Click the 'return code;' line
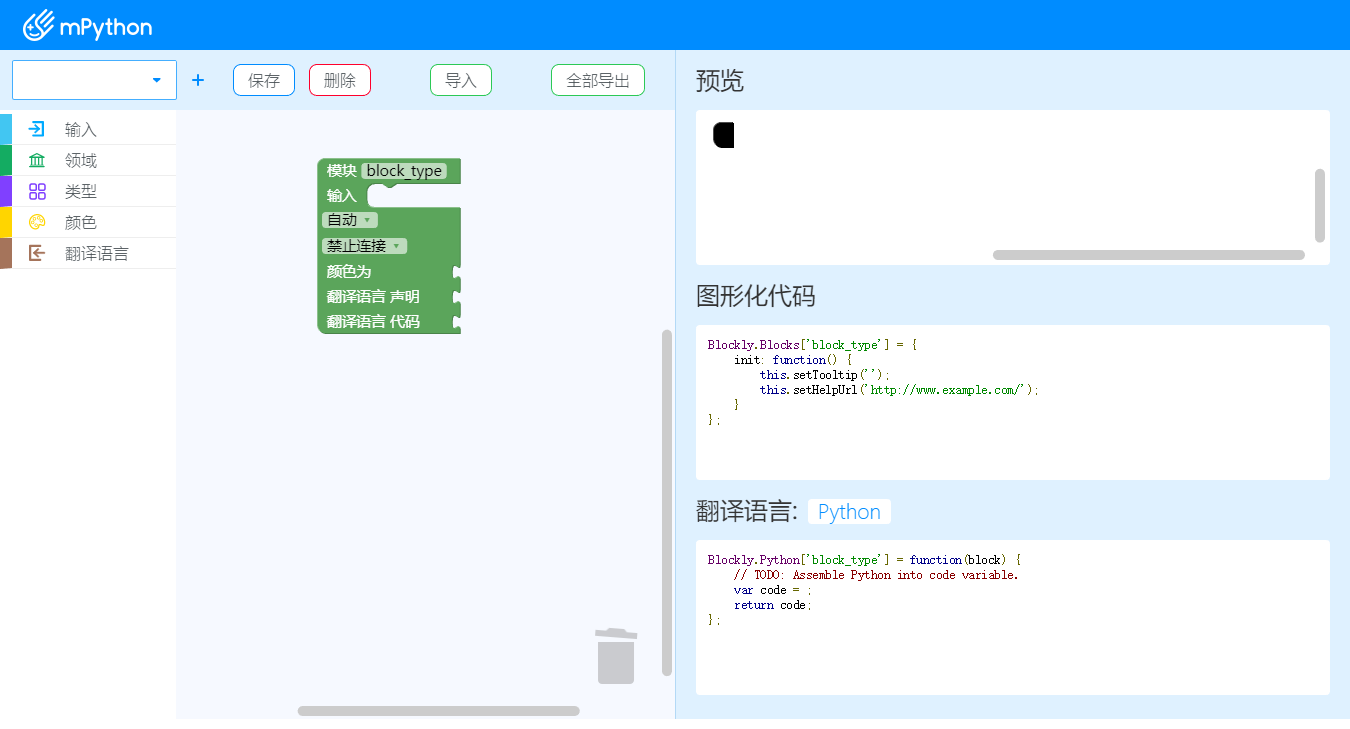This screenshot has height=729, width=1350. point(773,605)
